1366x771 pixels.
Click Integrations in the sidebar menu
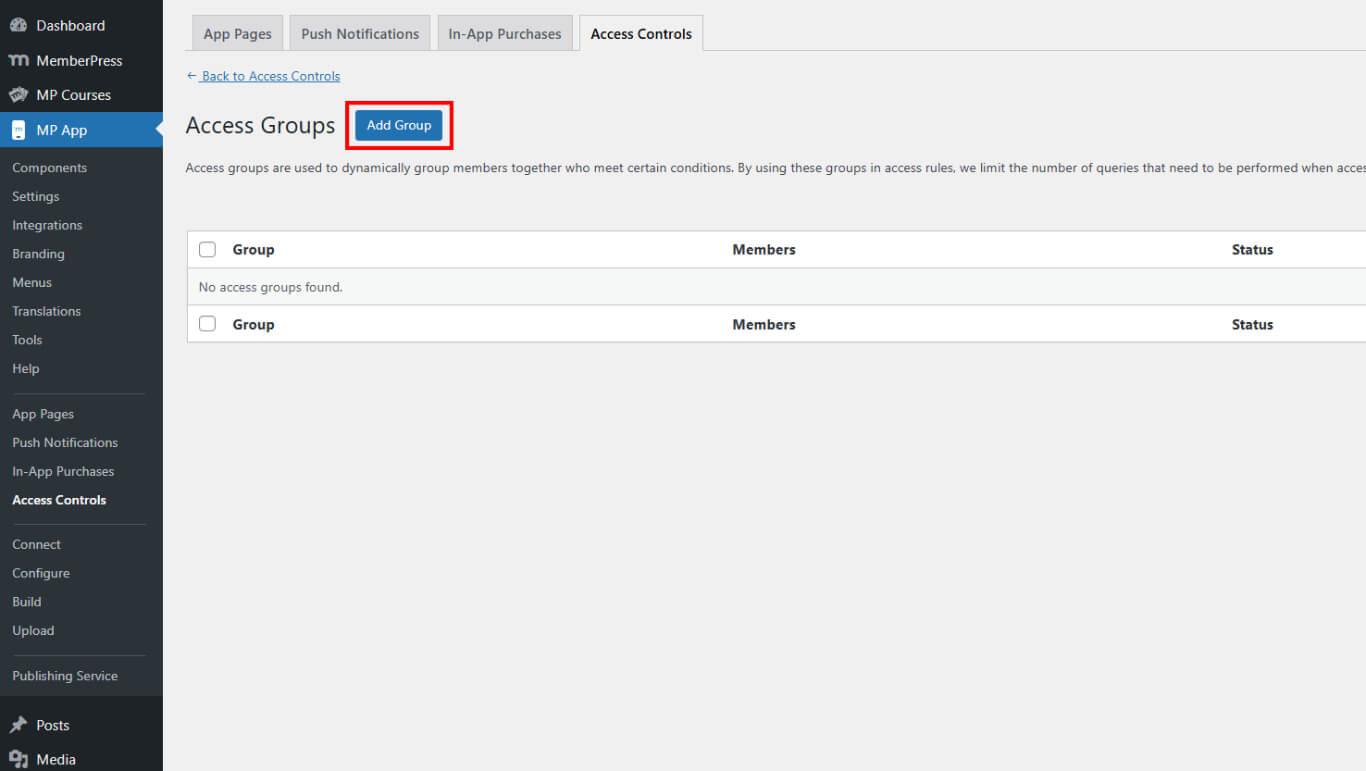[x=47, y=225]
